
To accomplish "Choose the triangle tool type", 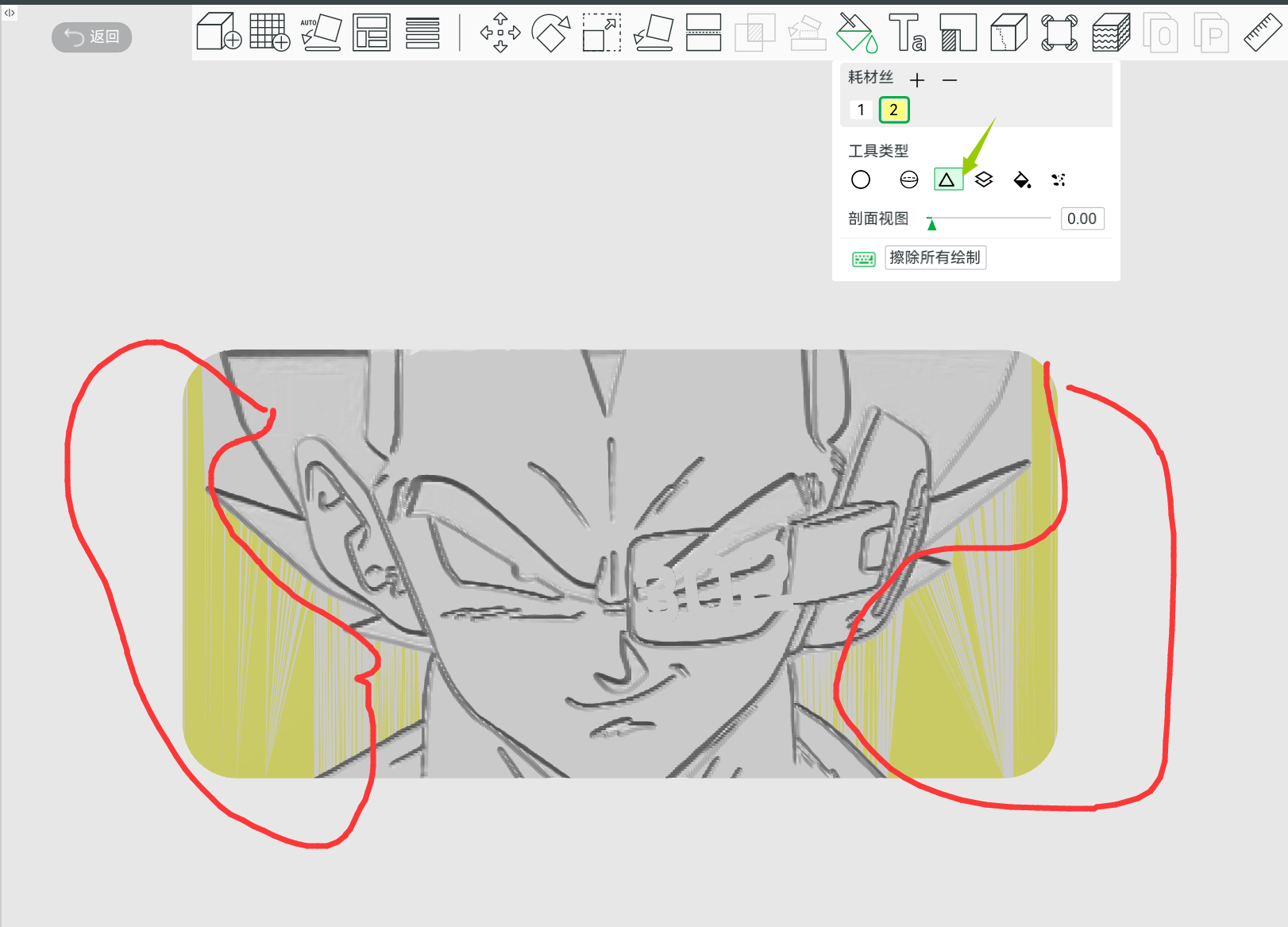I will click(947, 180).
